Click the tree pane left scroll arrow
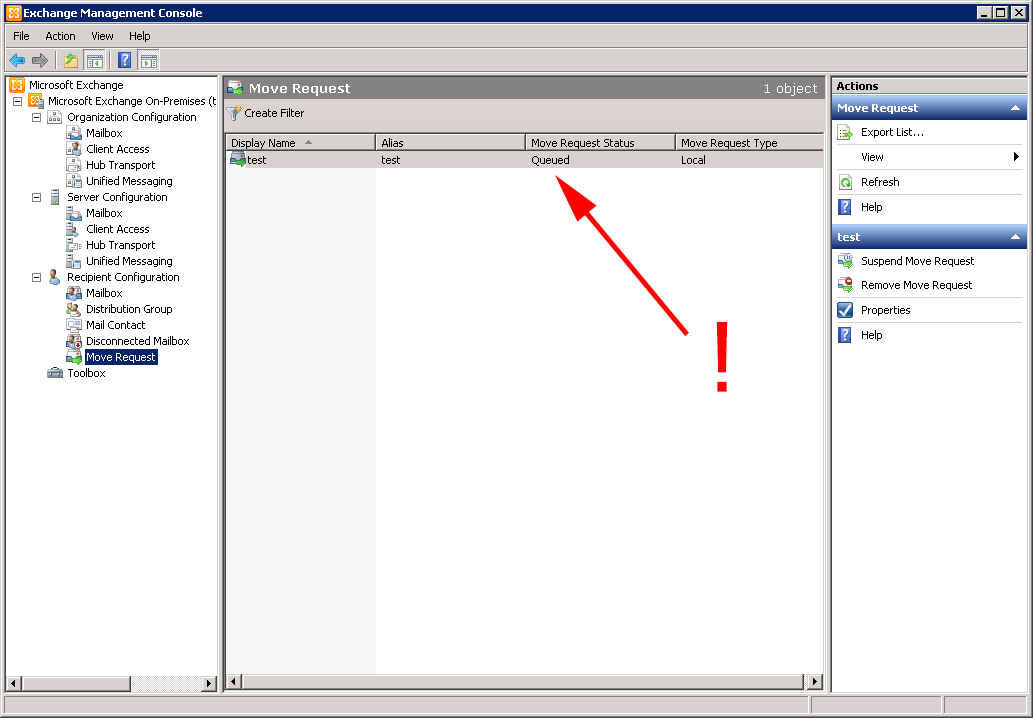The width and height of the screenshot is (1033, 718). click(x=13, y=683)
